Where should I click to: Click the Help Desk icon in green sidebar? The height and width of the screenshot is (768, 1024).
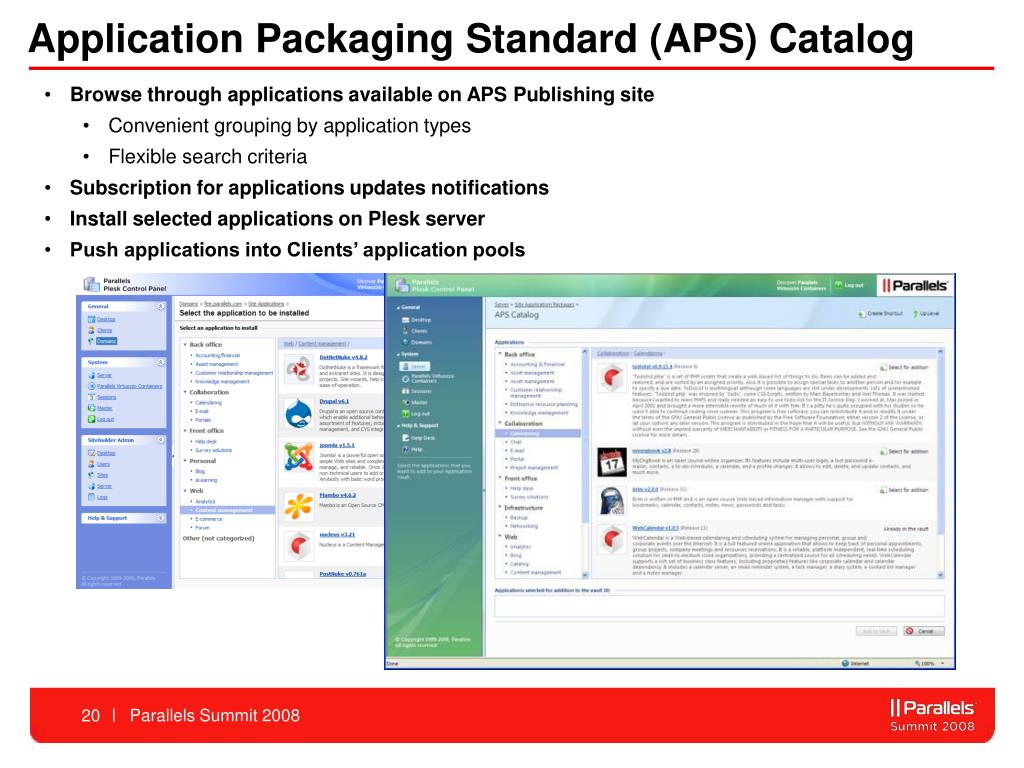click(406, 438)
